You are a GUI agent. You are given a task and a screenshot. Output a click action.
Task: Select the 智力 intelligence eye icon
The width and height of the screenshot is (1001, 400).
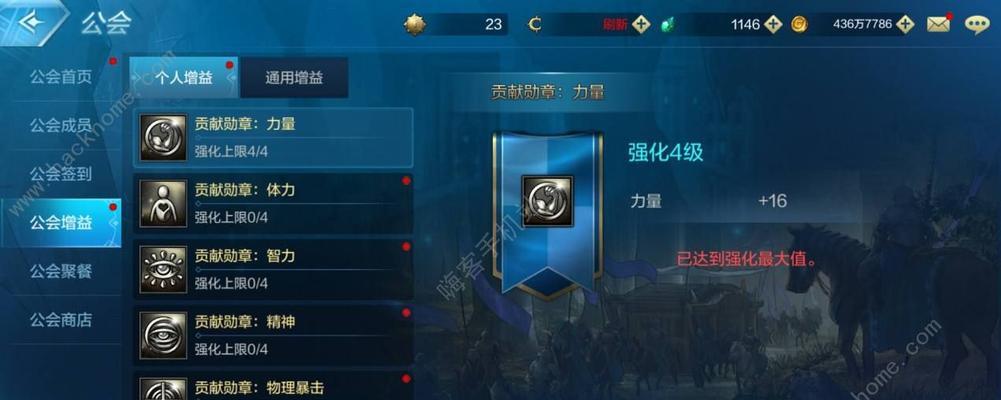(163, 269)
